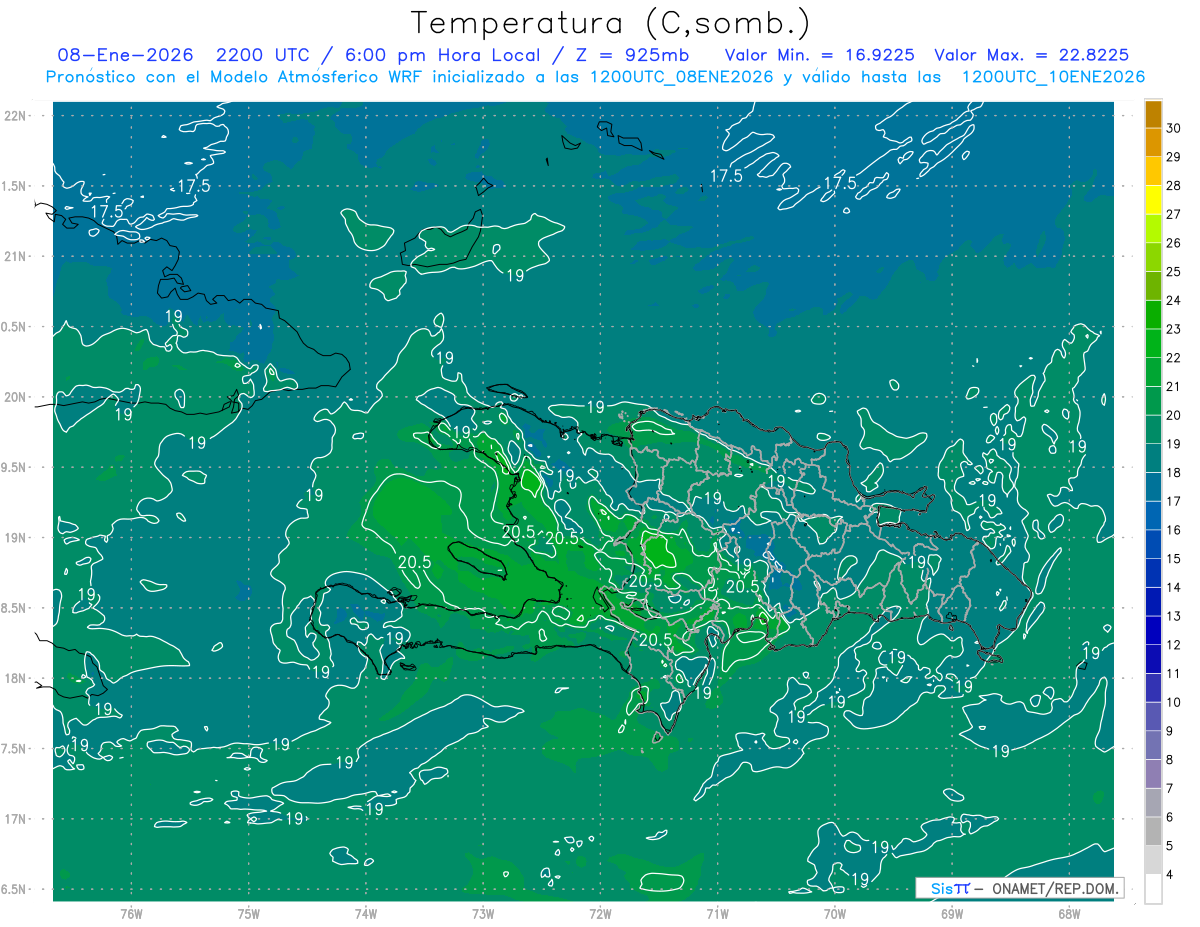Click the '19N' latitude axis label
Screen dimensions: 1200x927
15,538
